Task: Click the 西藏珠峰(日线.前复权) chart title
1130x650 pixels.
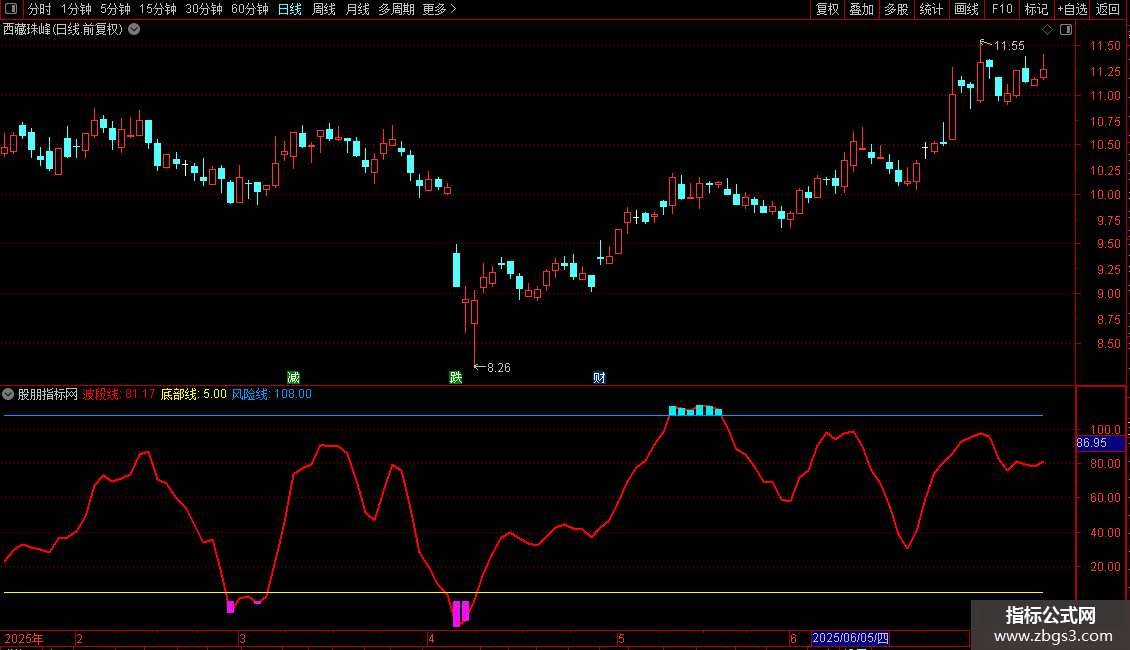Action: pos(63,30)
